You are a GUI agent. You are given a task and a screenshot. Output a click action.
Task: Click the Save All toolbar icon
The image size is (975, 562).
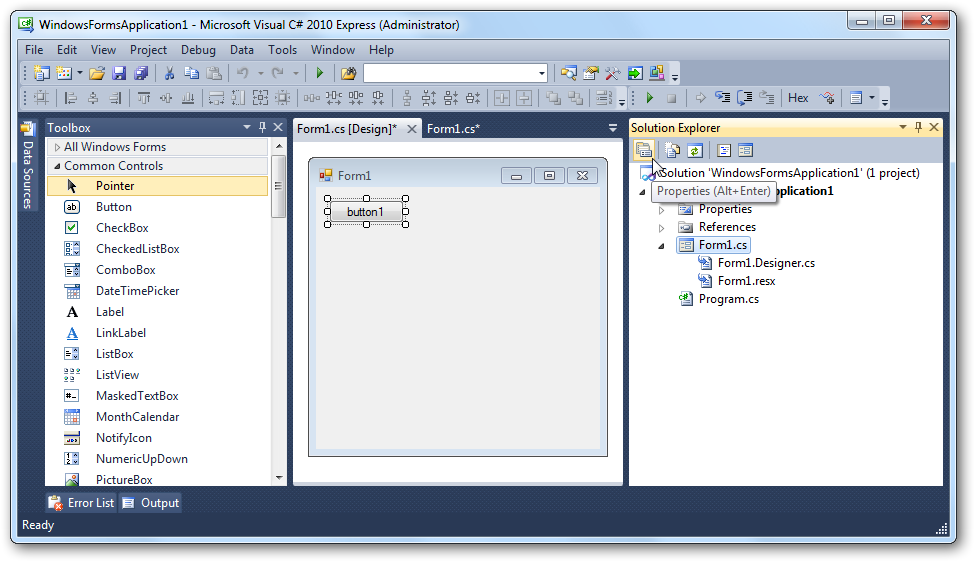click(x=141, y=73)
